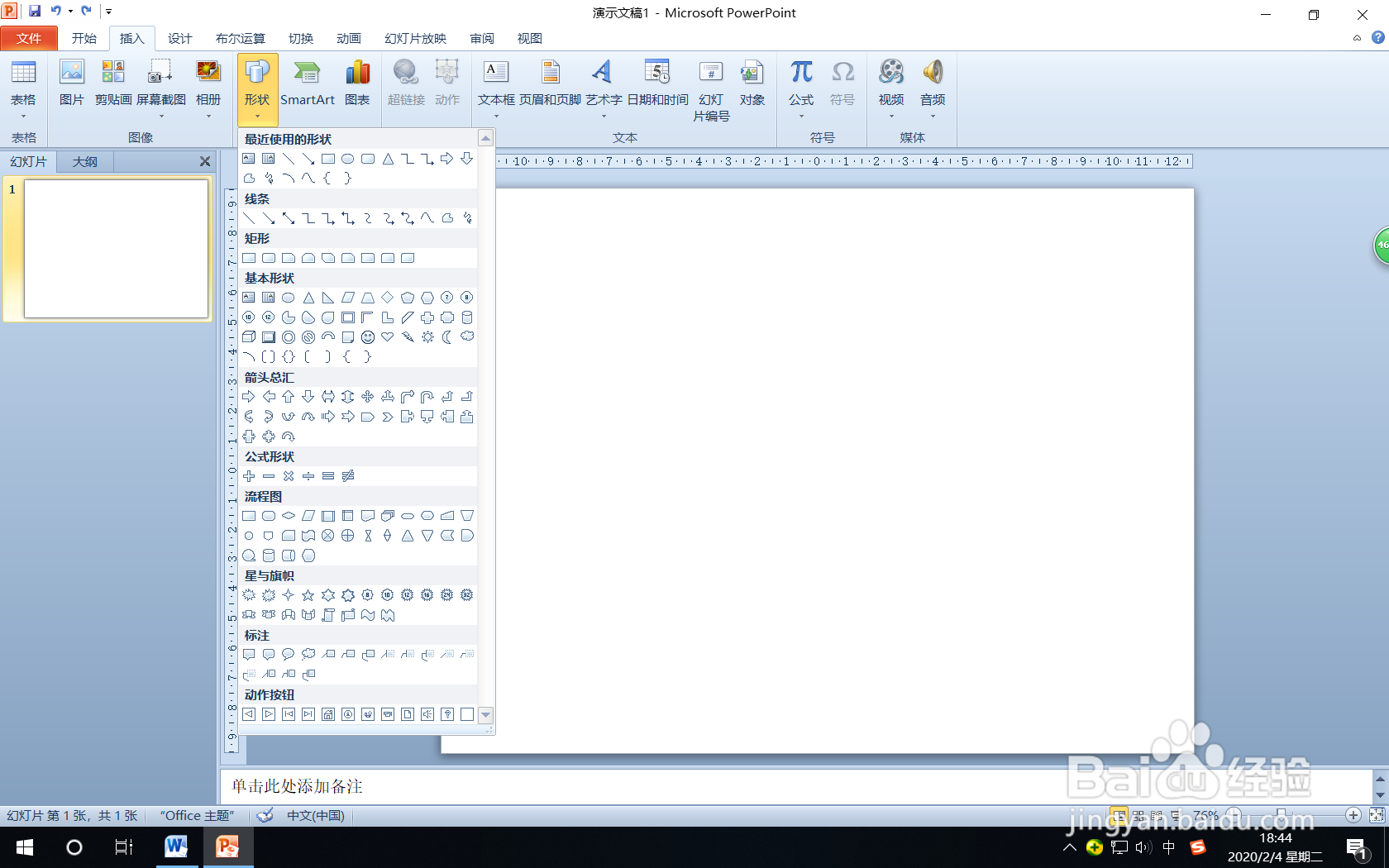Pick the quad arrow shape

click(x=368, y=397)
